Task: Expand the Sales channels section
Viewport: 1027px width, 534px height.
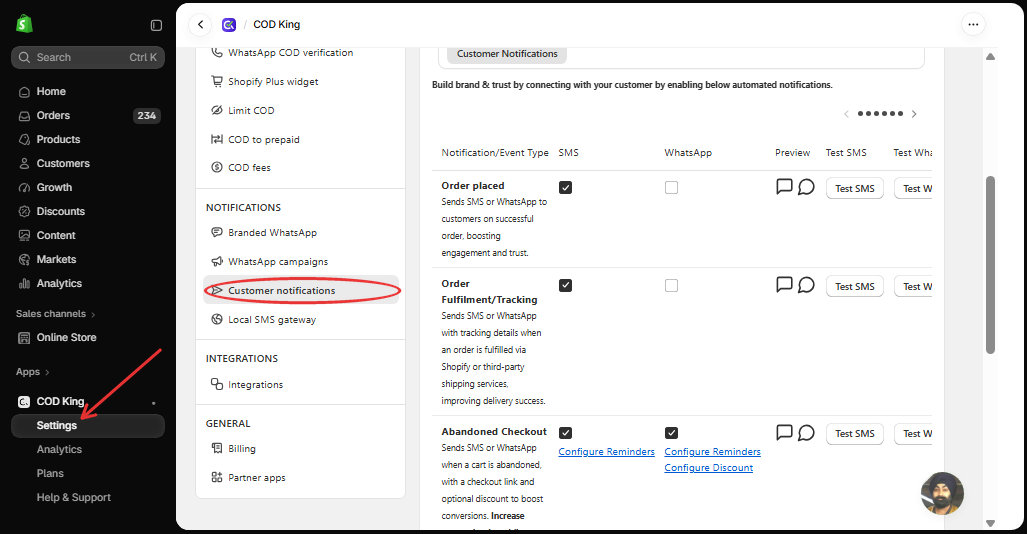Action: pyautogui.click(x=56, y=314)
